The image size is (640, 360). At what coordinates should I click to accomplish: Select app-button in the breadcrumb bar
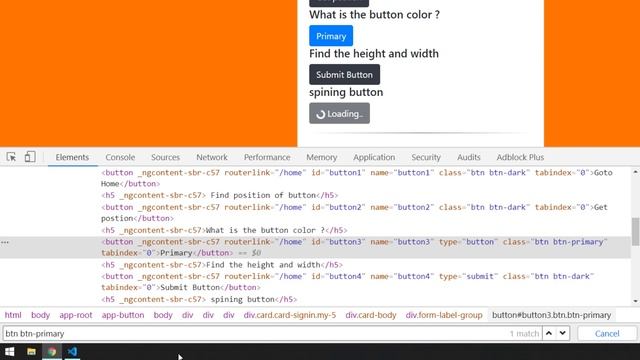click(123, 315)
